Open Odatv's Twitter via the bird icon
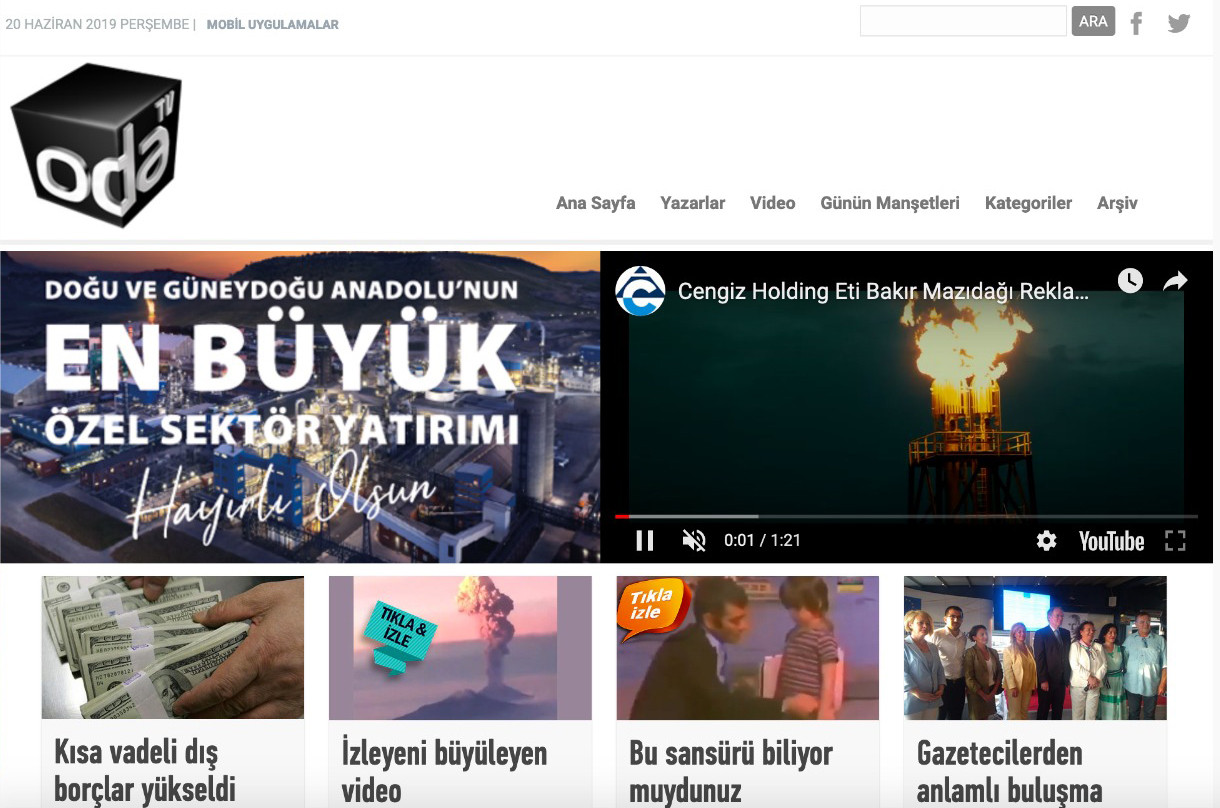 [1178, 21]
